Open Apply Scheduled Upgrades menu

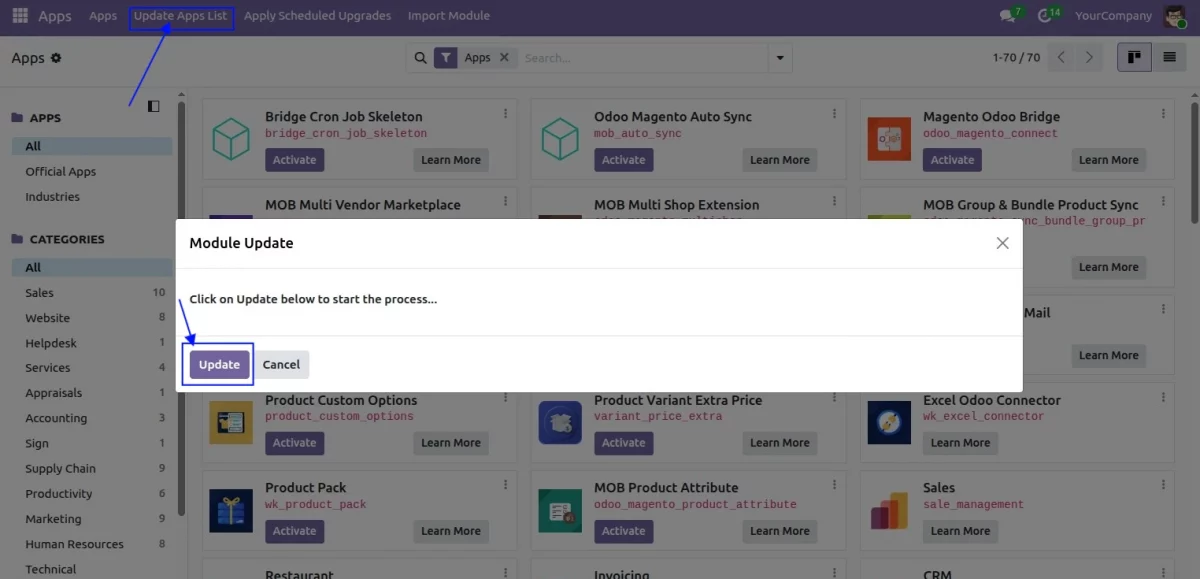[x=317, y=16]
